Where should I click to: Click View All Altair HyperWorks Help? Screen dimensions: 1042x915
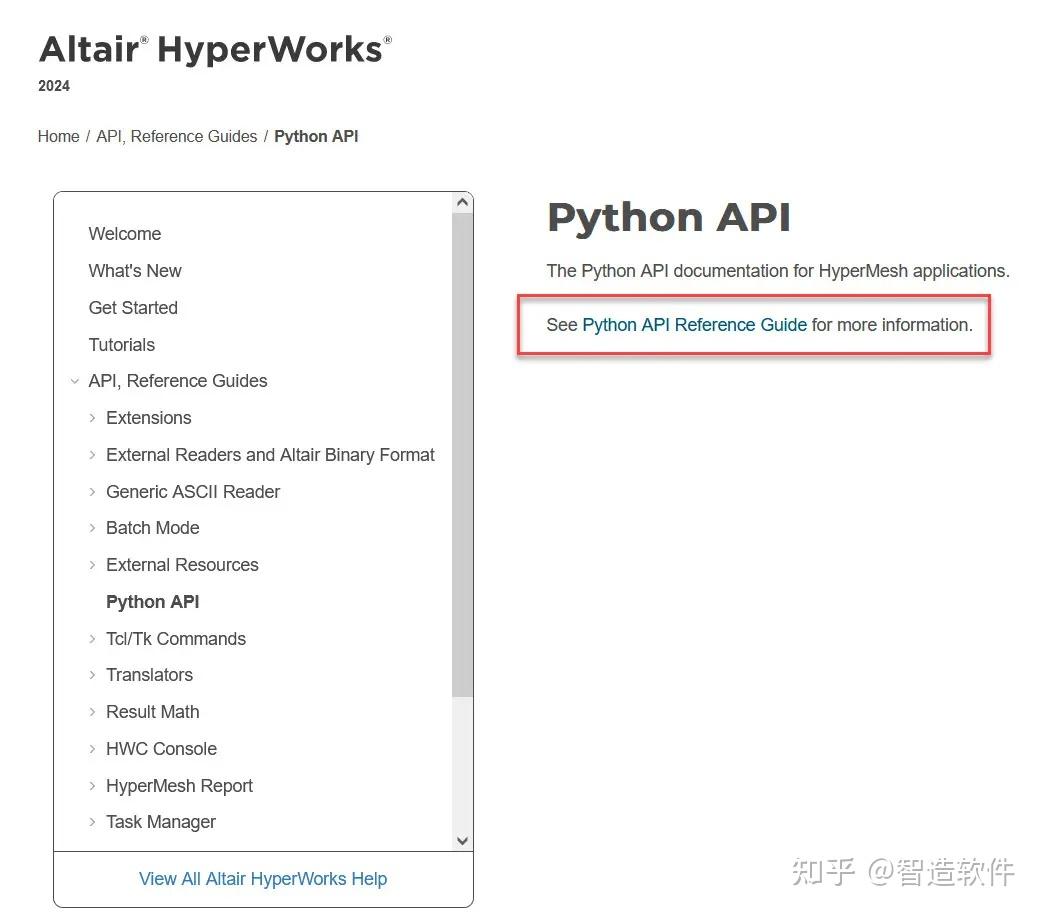[x=262, y=878]
